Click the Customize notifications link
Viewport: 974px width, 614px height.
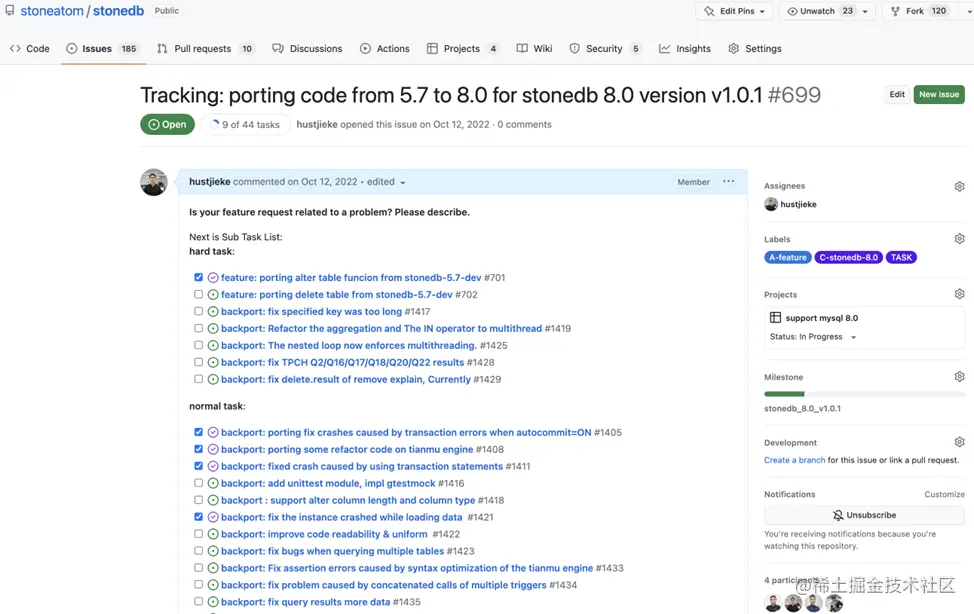click(944, 495)
